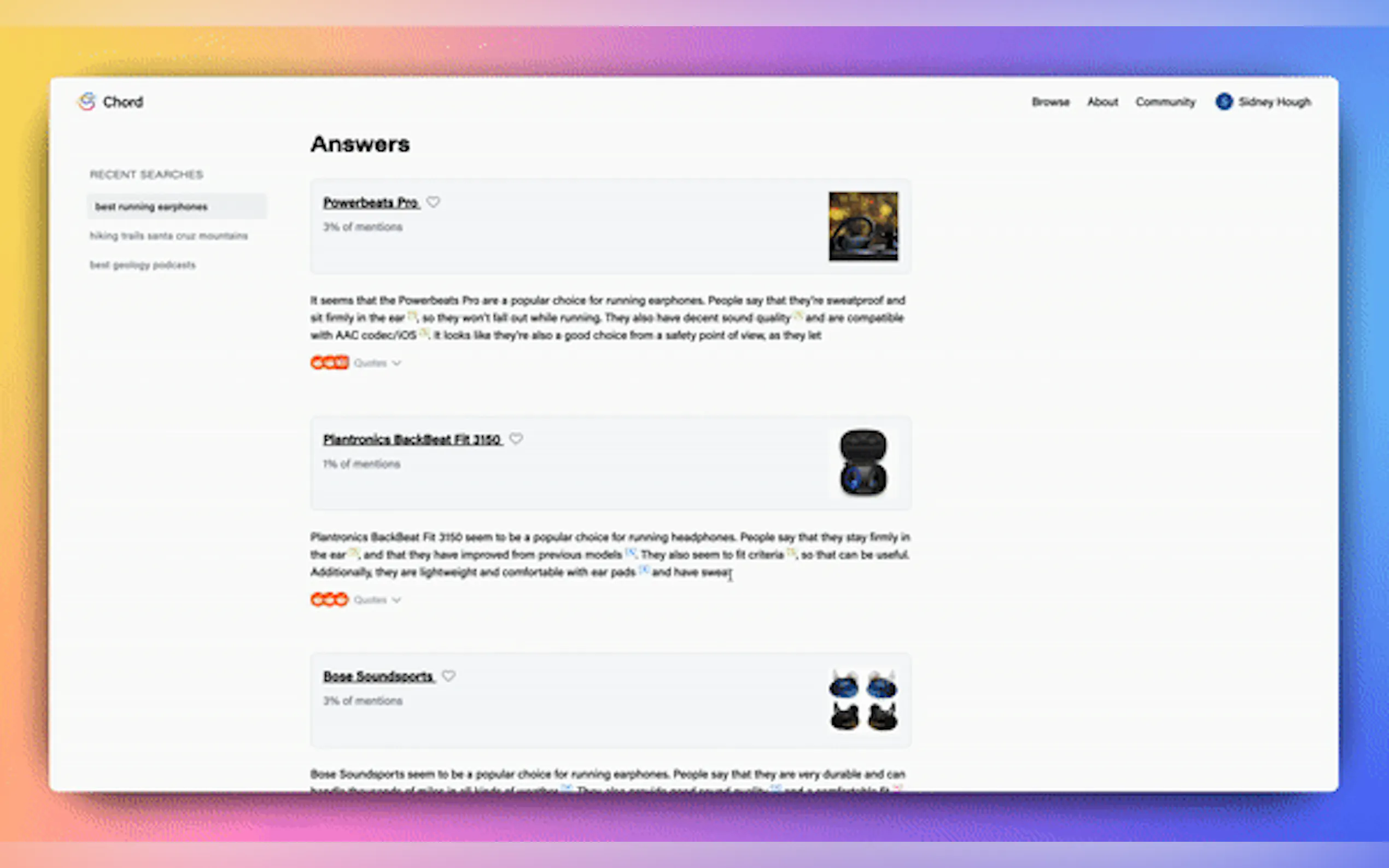Screen dimensions: 1389x868
Task: Favorite Powerbeats Pro with heart icon
Action: pos(434,202)
